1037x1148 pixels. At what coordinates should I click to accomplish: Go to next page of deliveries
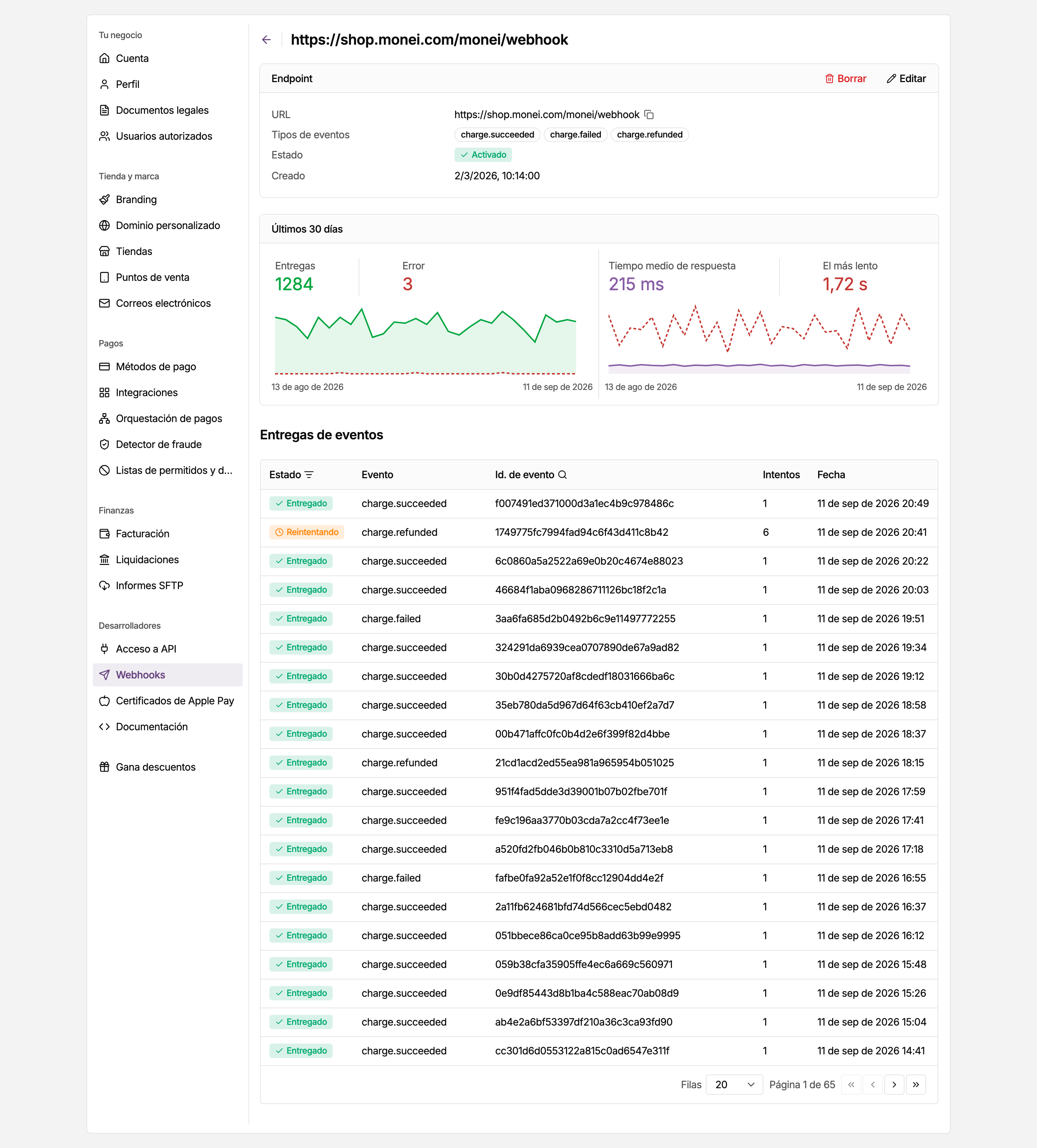894,1085
